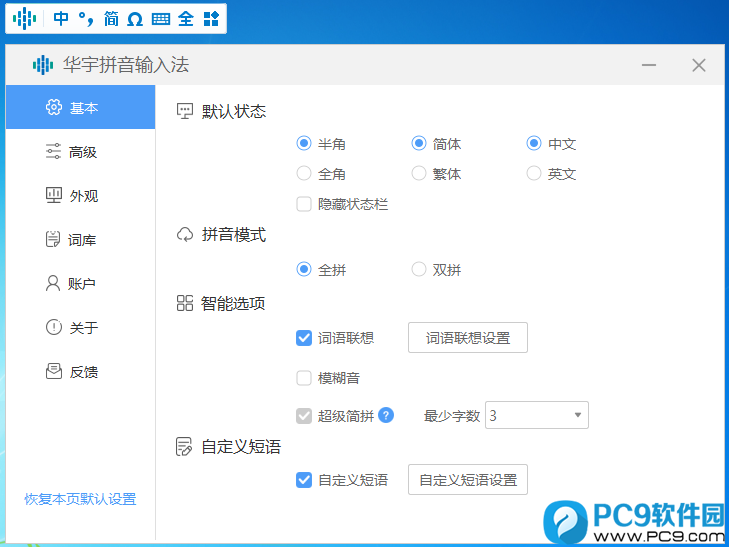Screen dimensions: 729x547
Task: Switch to the 高级 tab
Action: (x=80, y=151)
